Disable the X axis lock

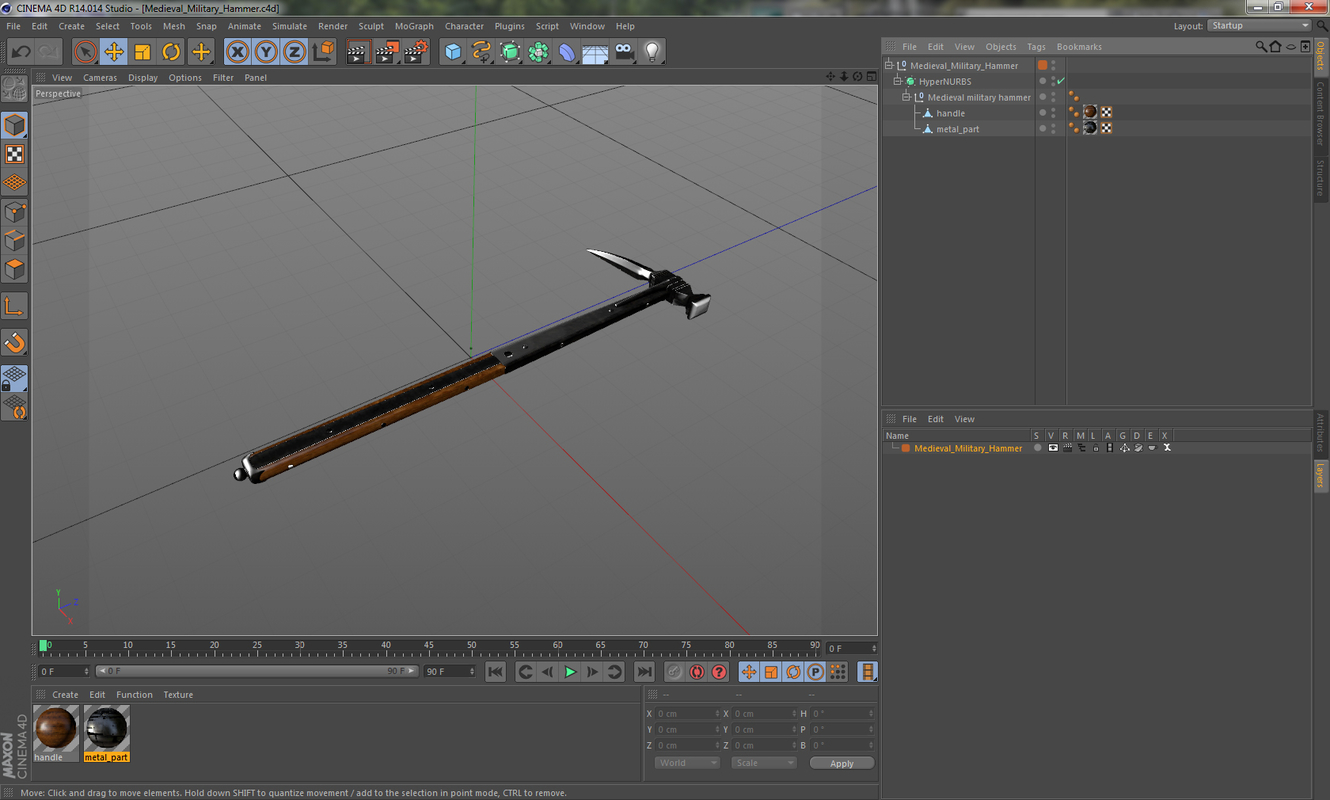(236, 51)
